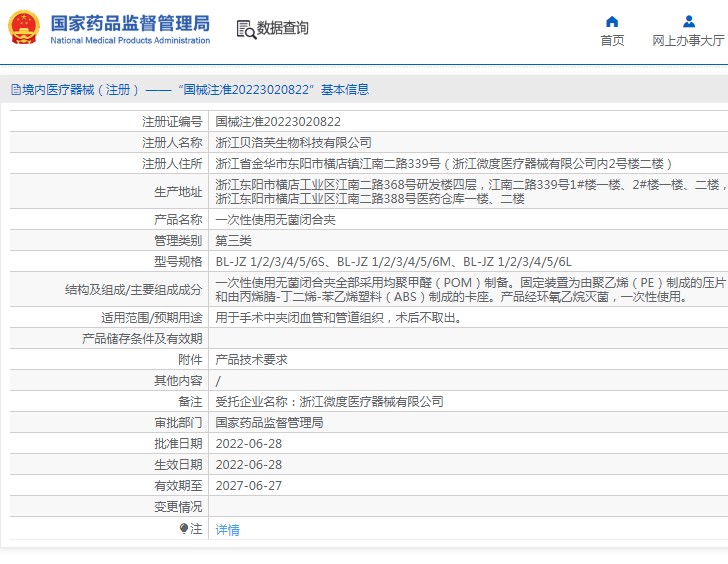Click the 其他内容 row label
728x564 pixels.
point(178,381)
